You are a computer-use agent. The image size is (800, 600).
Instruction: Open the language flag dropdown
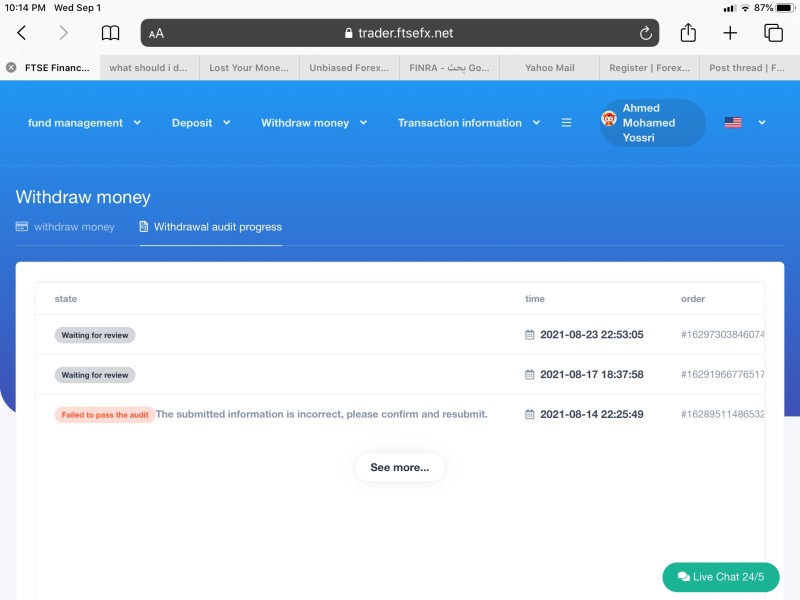pyautogui.click(x=745, y=122)
